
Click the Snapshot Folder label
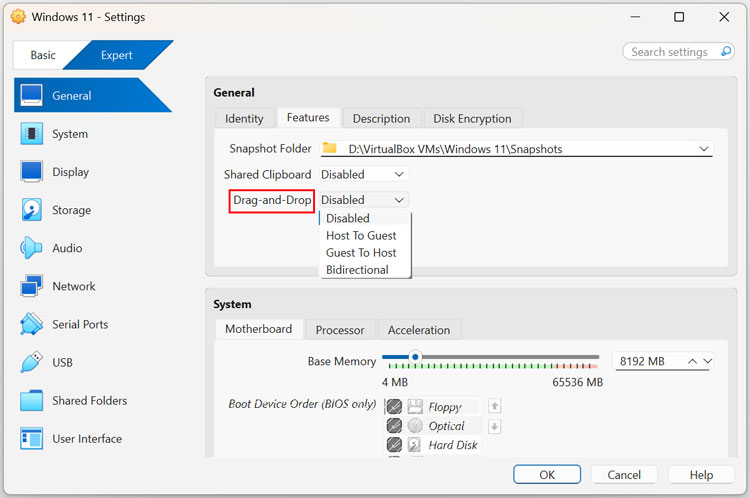point(270,149)
